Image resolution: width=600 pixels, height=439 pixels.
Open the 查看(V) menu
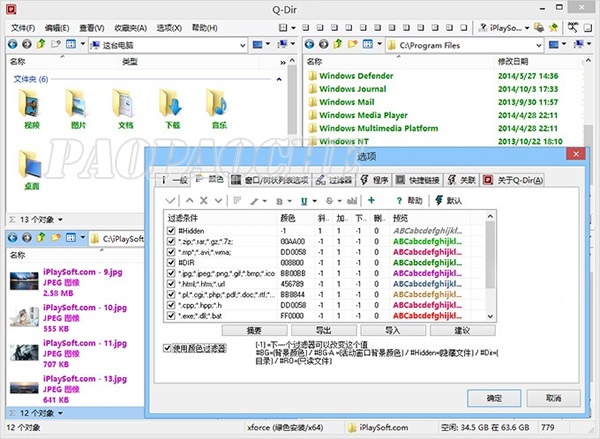click(x=91, y=28)
